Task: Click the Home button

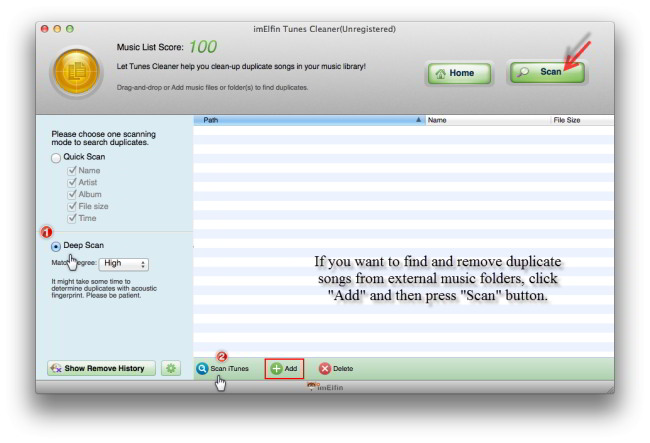Action: tap(459, 73)
